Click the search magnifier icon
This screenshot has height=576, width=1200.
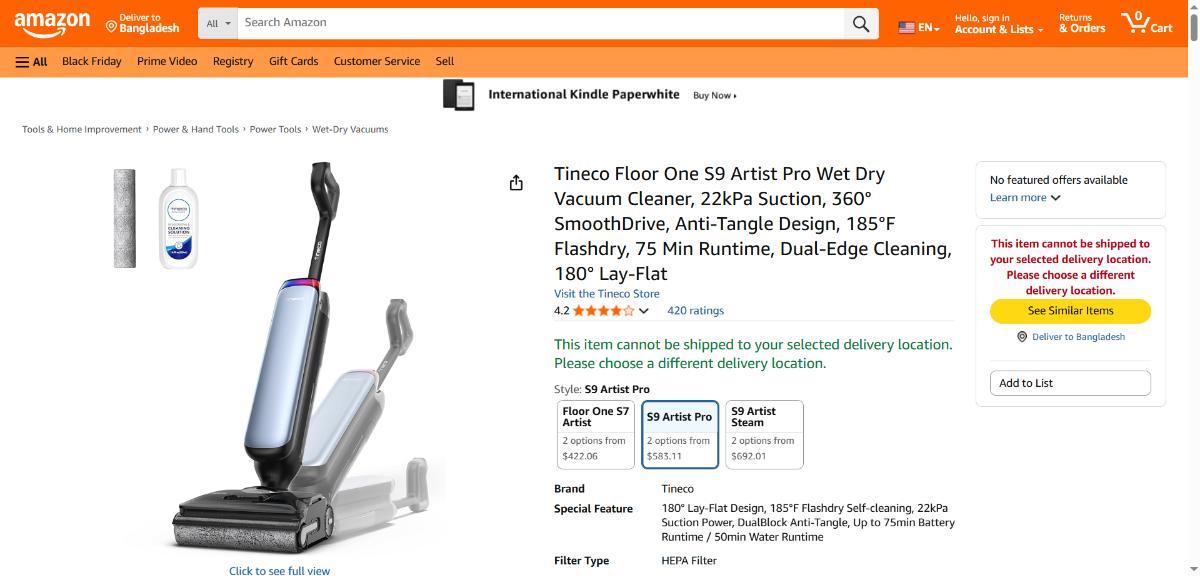pos(860,24)
